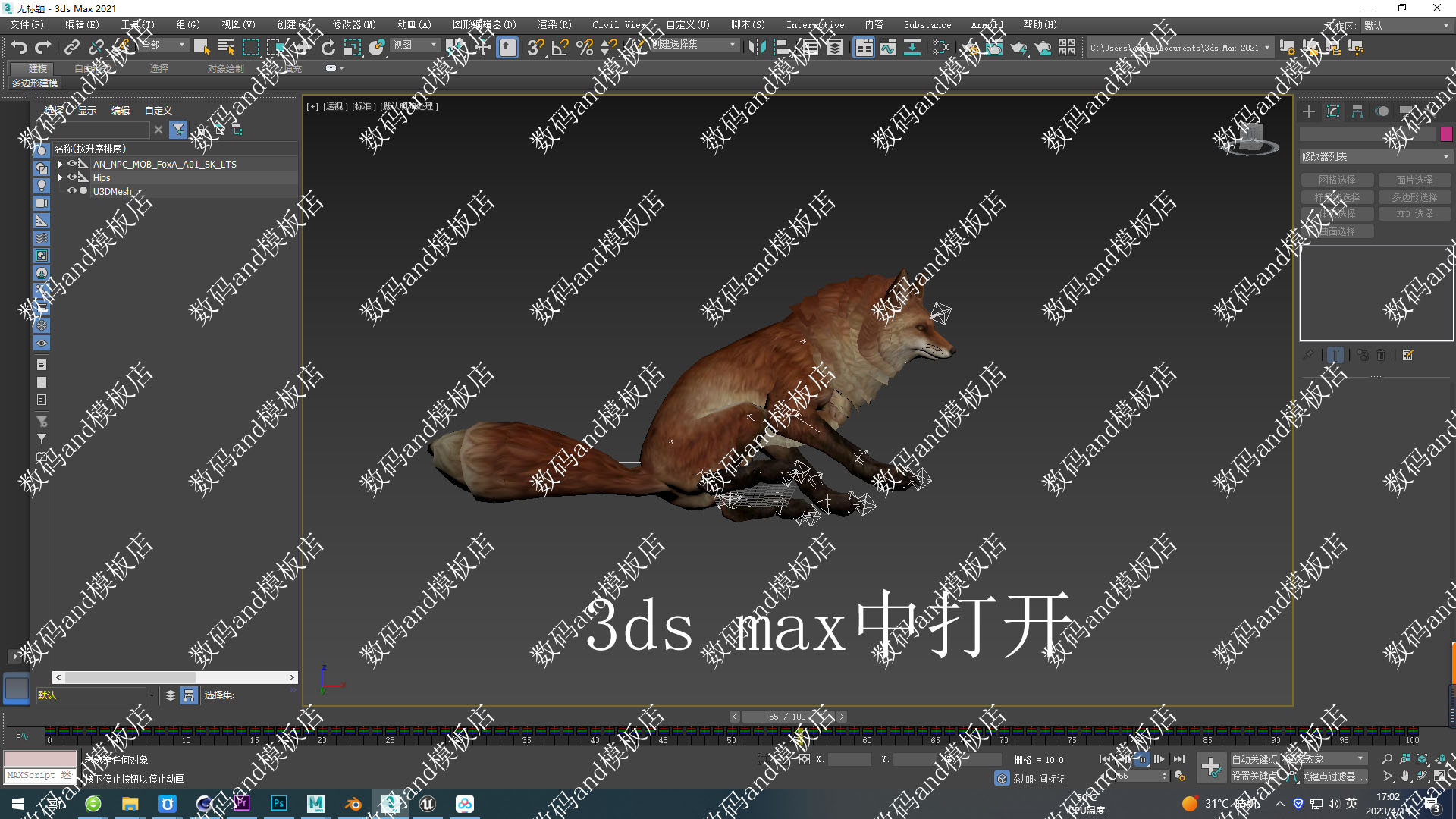1456x819 pixels.
Task: Choose the rectangular selection region tool
Action: [x=250, y=48]
